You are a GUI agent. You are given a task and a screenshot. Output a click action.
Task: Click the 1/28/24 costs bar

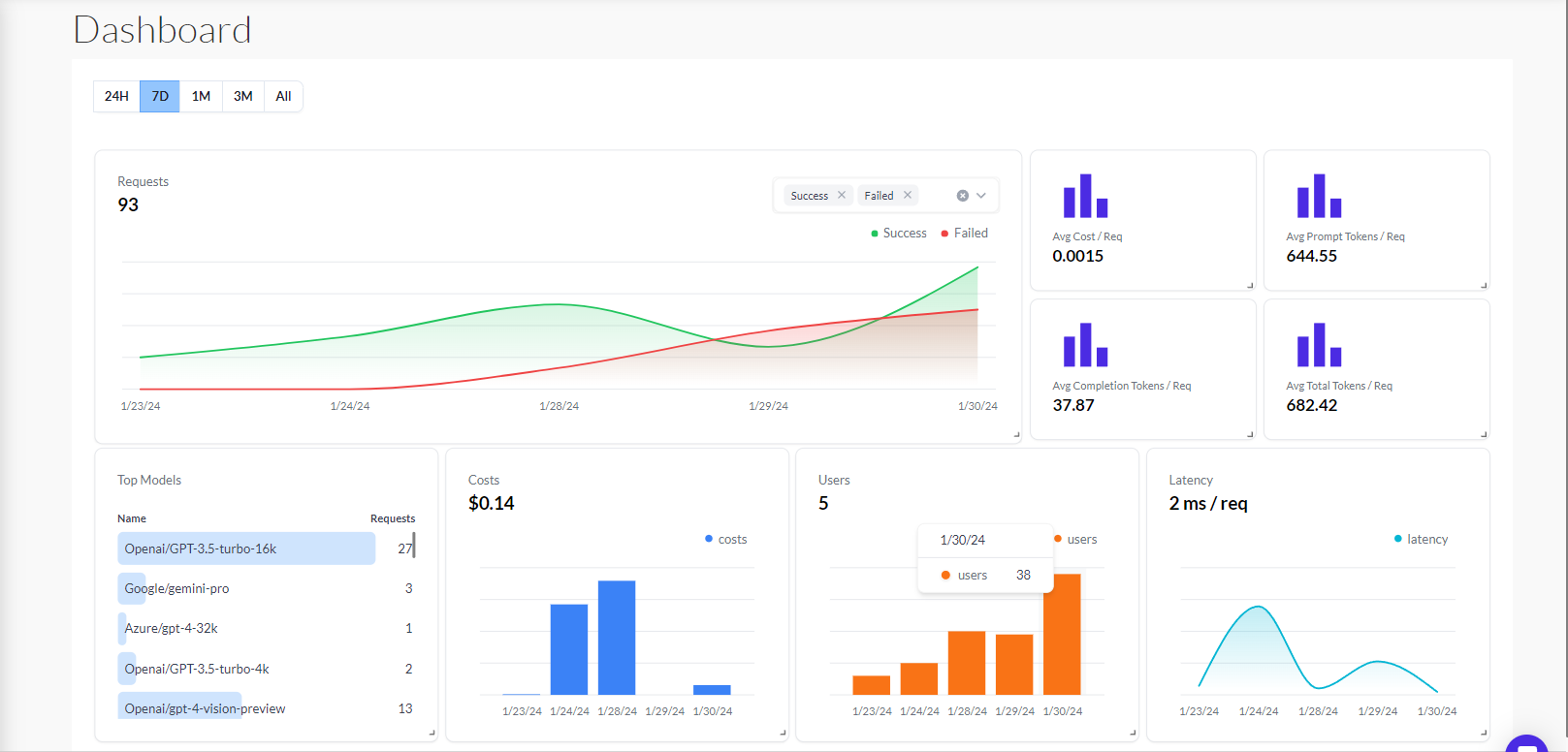pyautogui.click(x=617, y=638)
